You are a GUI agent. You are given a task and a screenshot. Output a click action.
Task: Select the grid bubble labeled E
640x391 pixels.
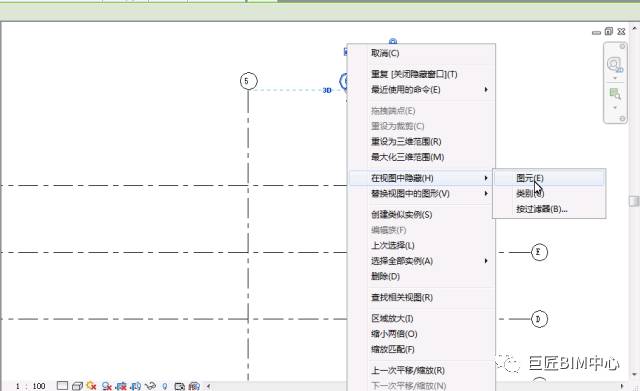(x=539, y=252)
